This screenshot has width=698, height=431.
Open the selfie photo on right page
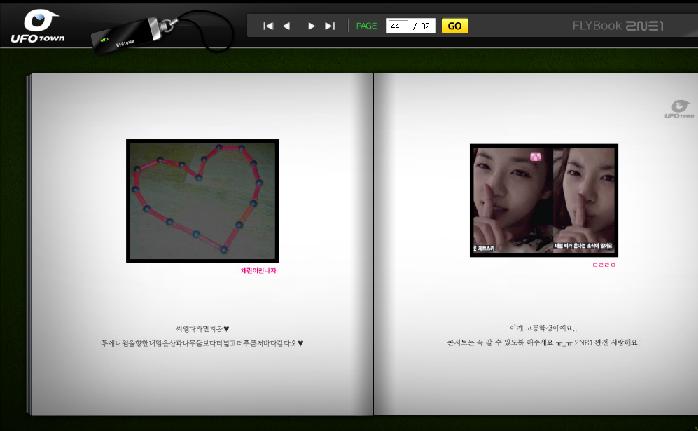coord(544,200)
